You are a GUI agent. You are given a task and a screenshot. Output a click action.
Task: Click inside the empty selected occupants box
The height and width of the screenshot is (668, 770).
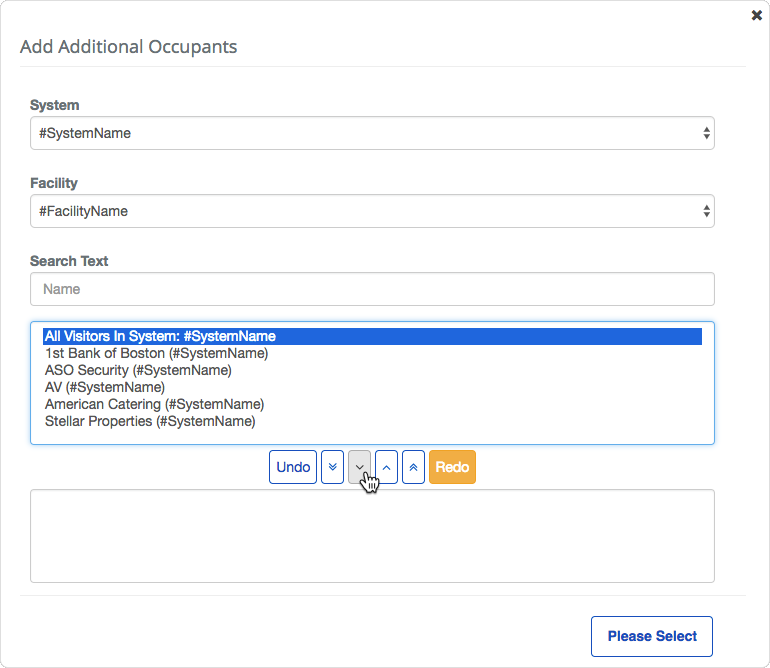point(372,535)
